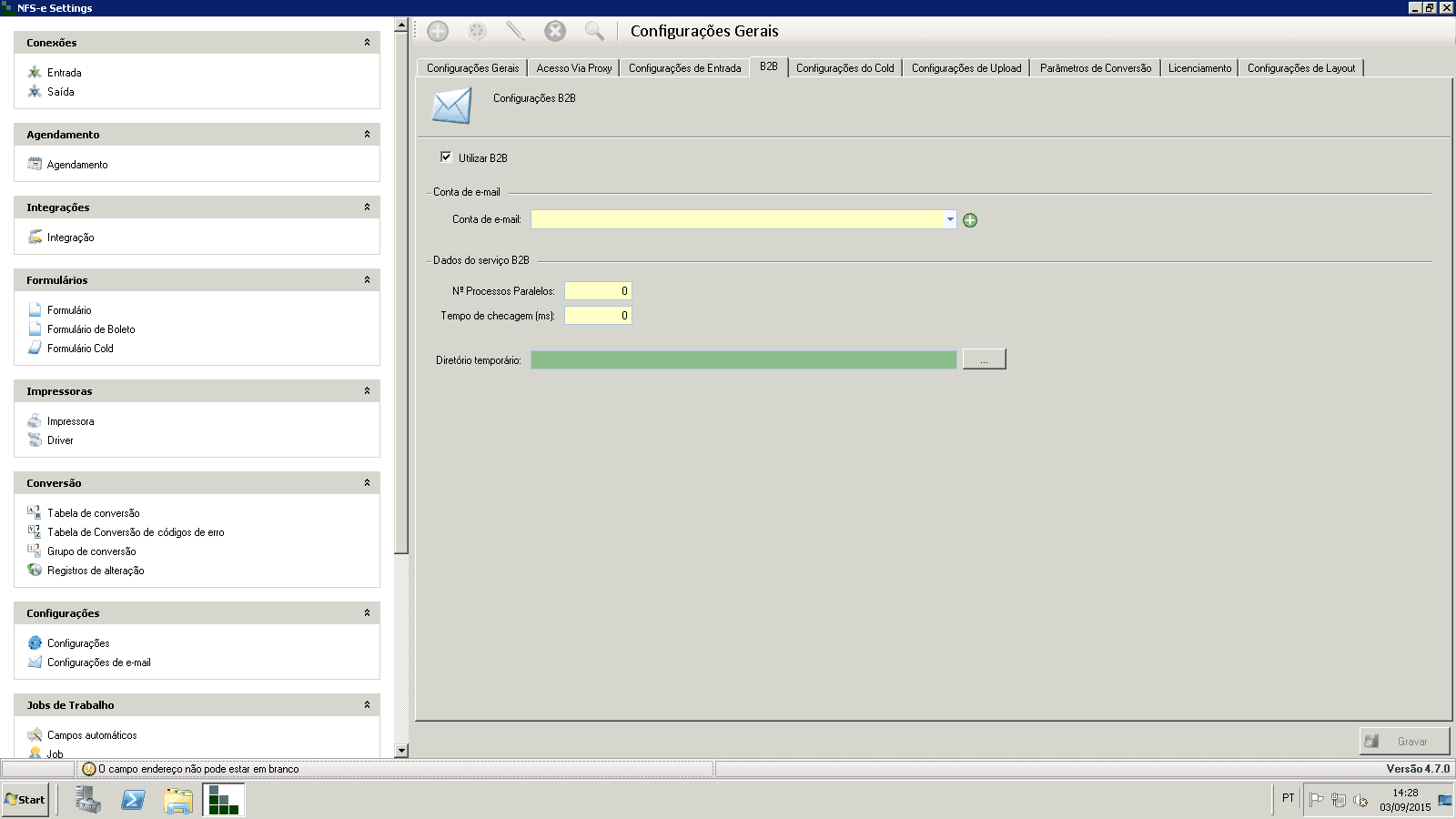Click the magnifier search toolbar icon

(x=594, y=31)
